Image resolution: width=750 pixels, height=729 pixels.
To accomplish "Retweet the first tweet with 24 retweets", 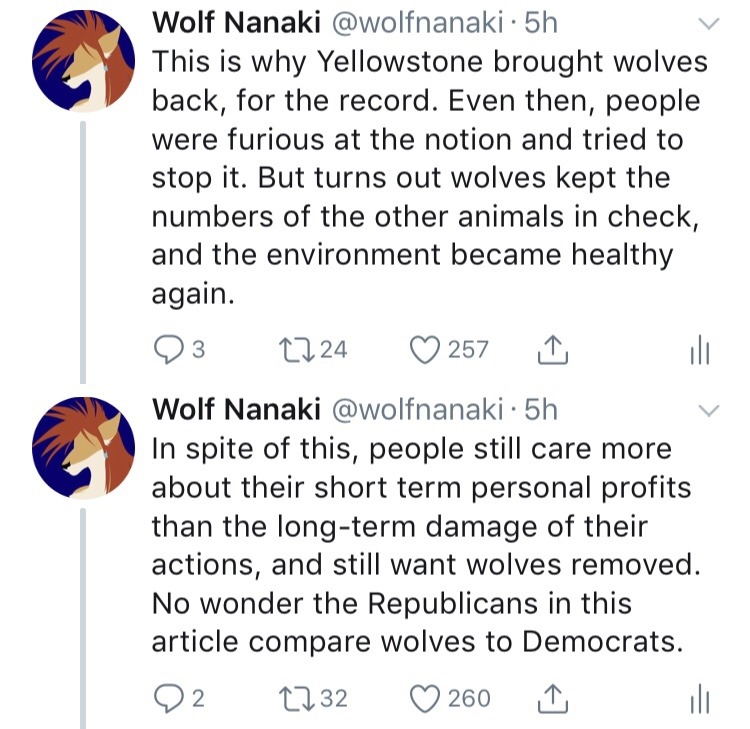I will tap(297, 349).
